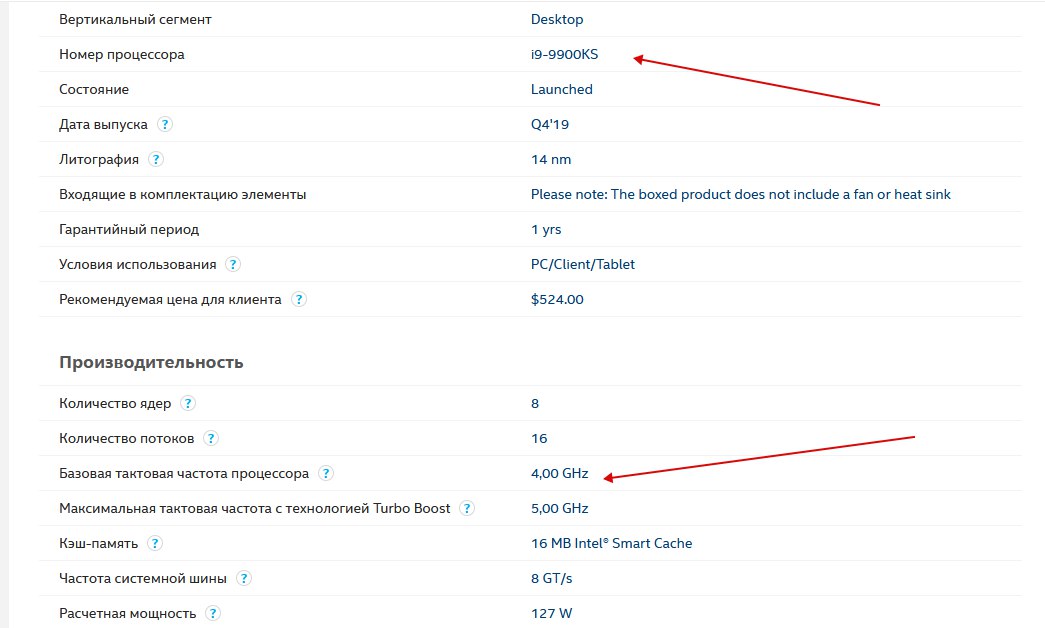Viewport: 1045px width, 628px height.
Task: Click the Входящие в комплектацию элементы label
Action: 183,194
